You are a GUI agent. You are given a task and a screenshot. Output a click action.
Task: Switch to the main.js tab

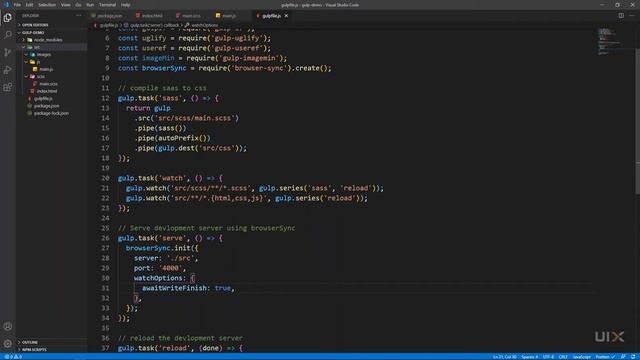click(x=228, y=16)
